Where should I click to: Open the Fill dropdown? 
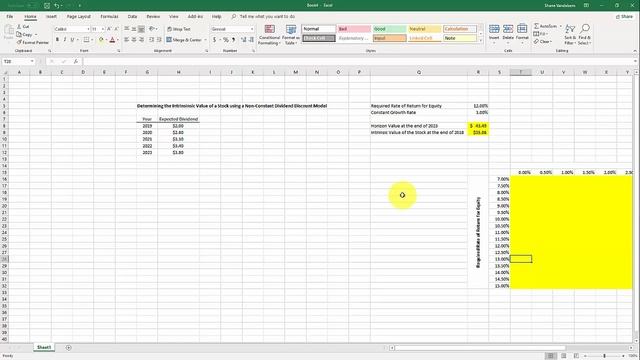(x=540, y=34)
